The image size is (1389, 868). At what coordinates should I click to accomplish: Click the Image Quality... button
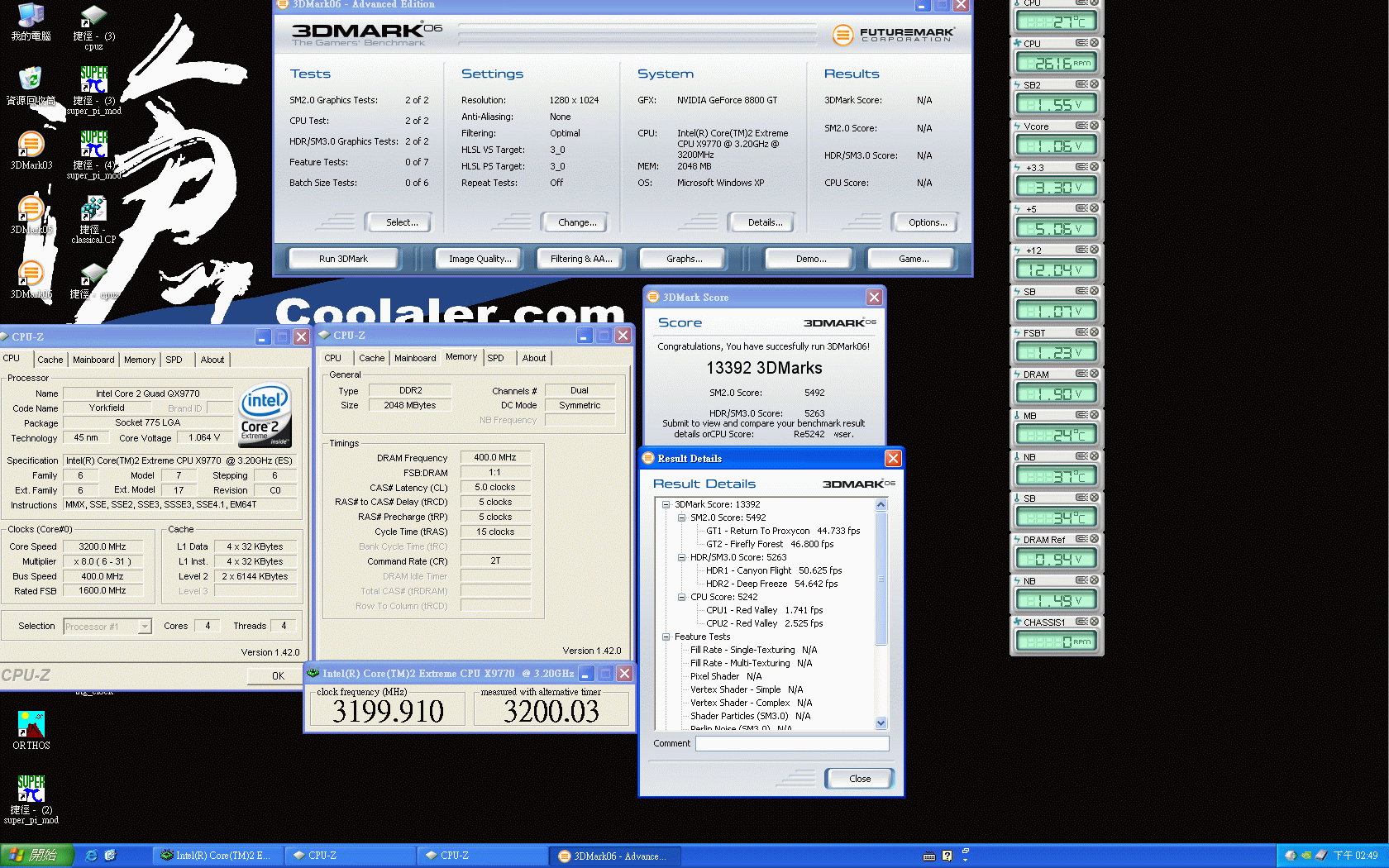(480, 259)
